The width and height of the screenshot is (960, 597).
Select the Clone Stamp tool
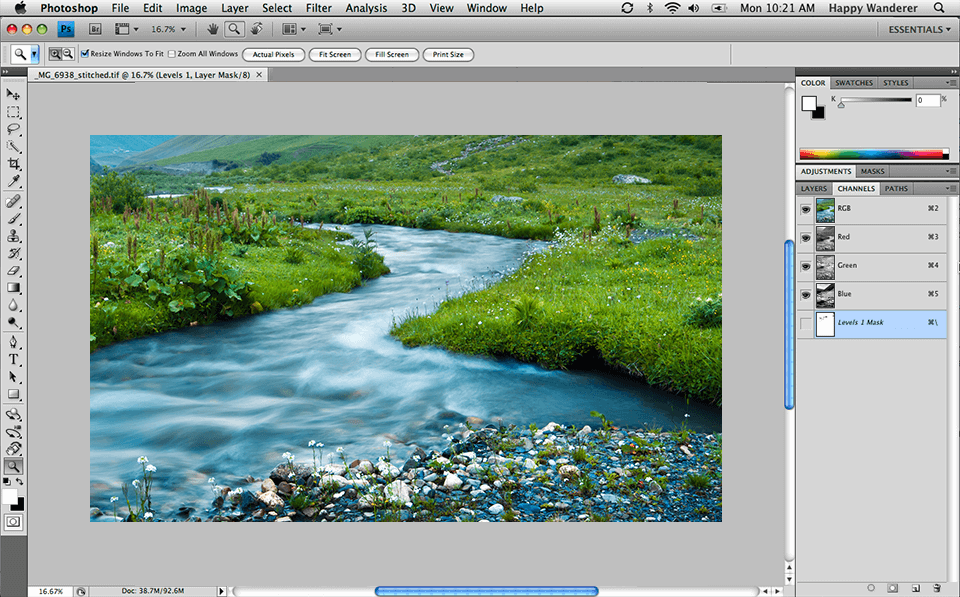click(x=13, y=236)
